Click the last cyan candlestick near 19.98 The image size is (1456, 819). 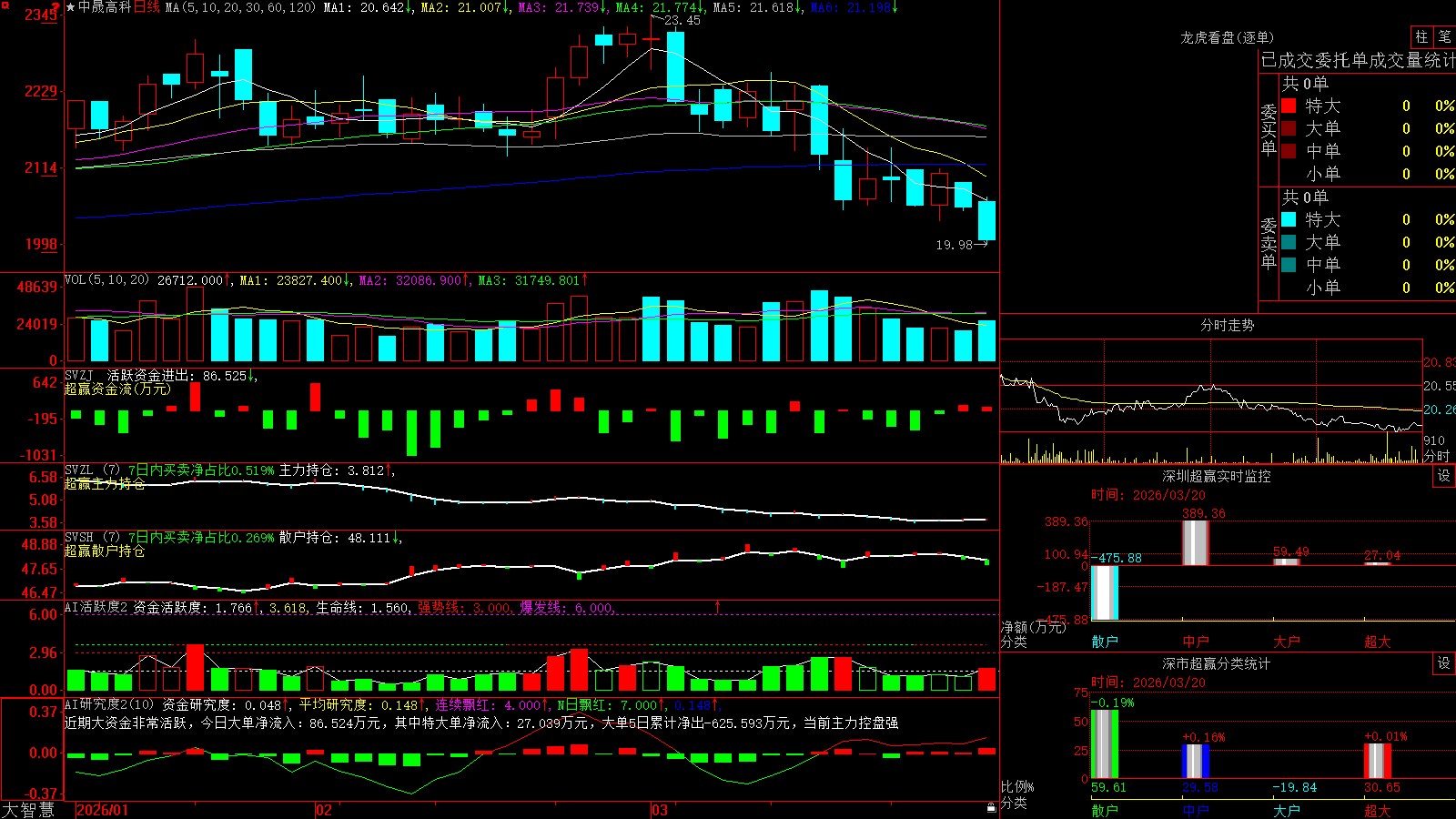tap(986, 221)
